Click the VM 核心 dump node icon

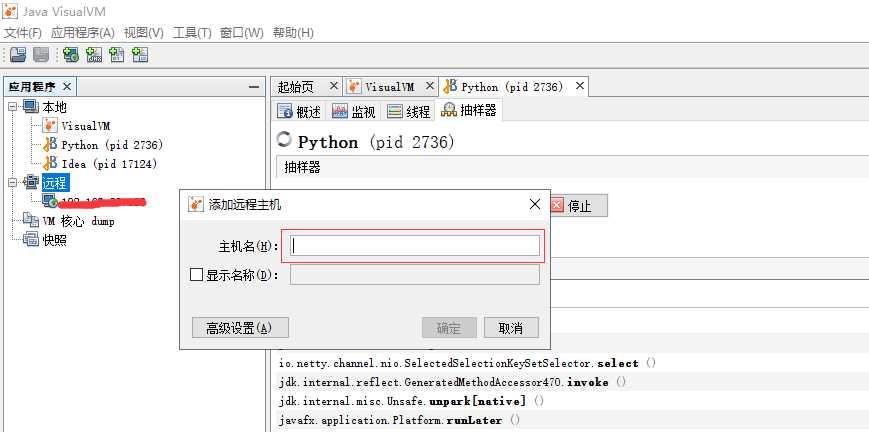point(30,221)
